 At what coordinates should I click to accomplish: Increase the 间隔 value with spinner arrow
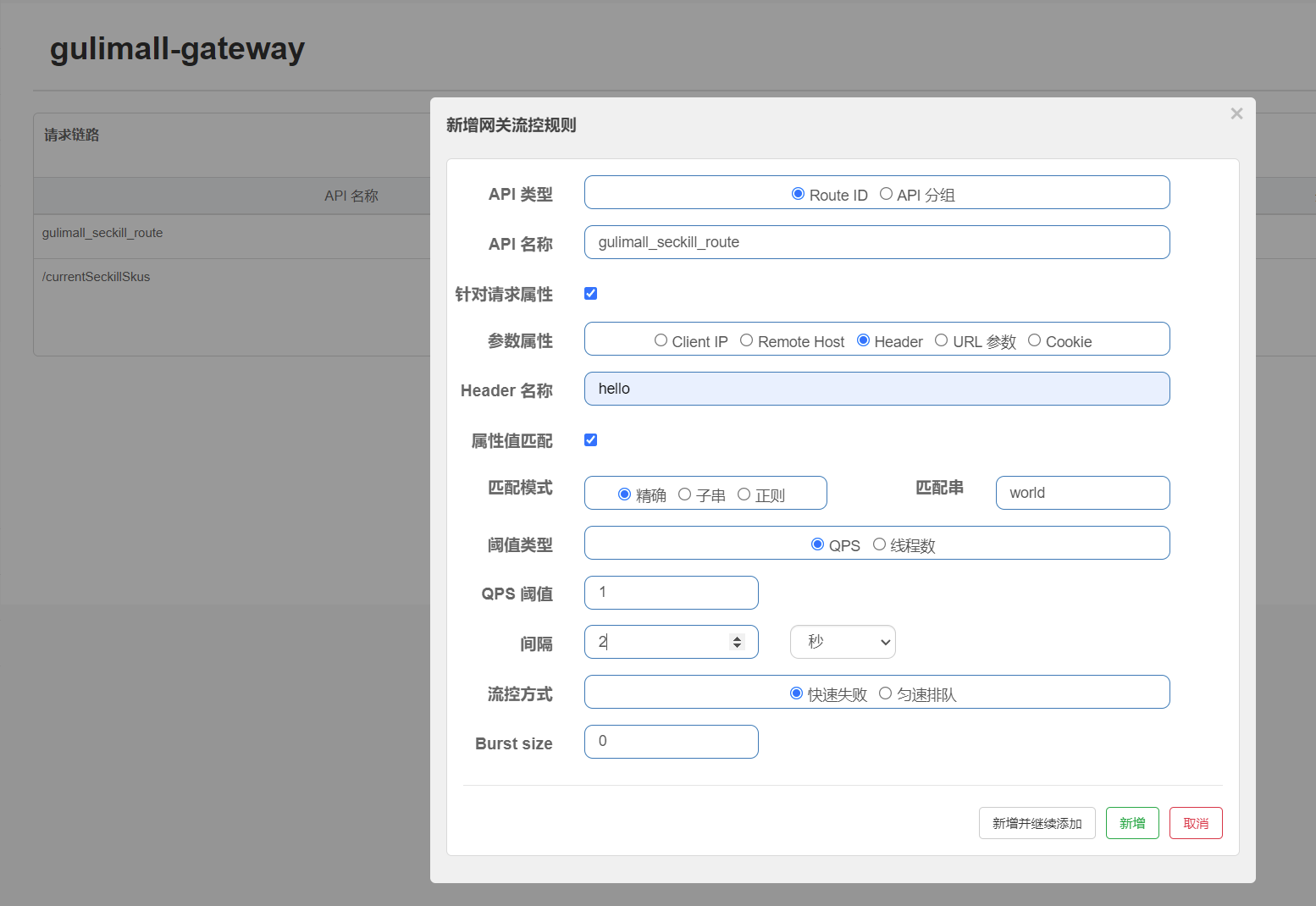point(737,638)
